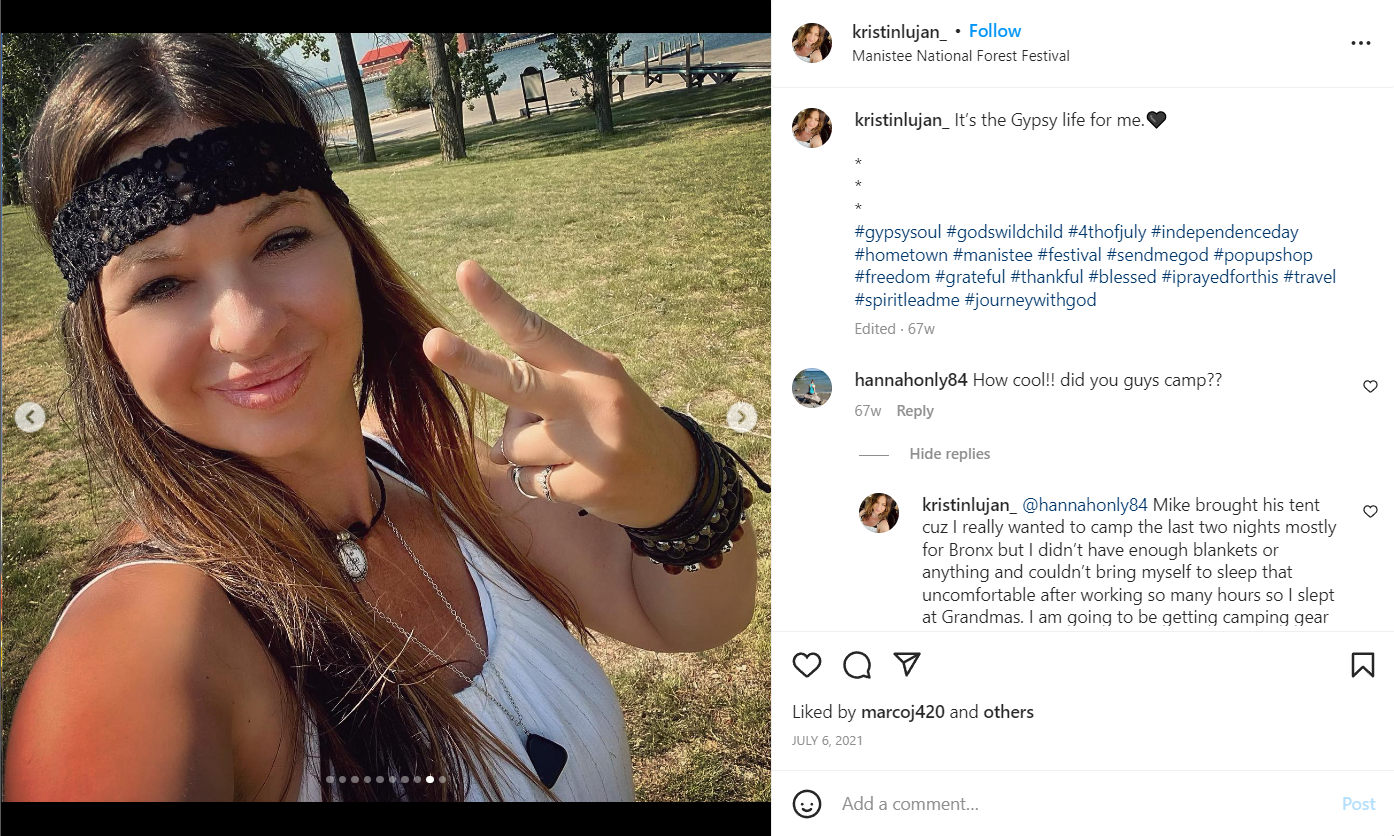This screenshot has width=1394, height=836.
Task: Select the first carousel dot indicator
Action: click(330, 779)
